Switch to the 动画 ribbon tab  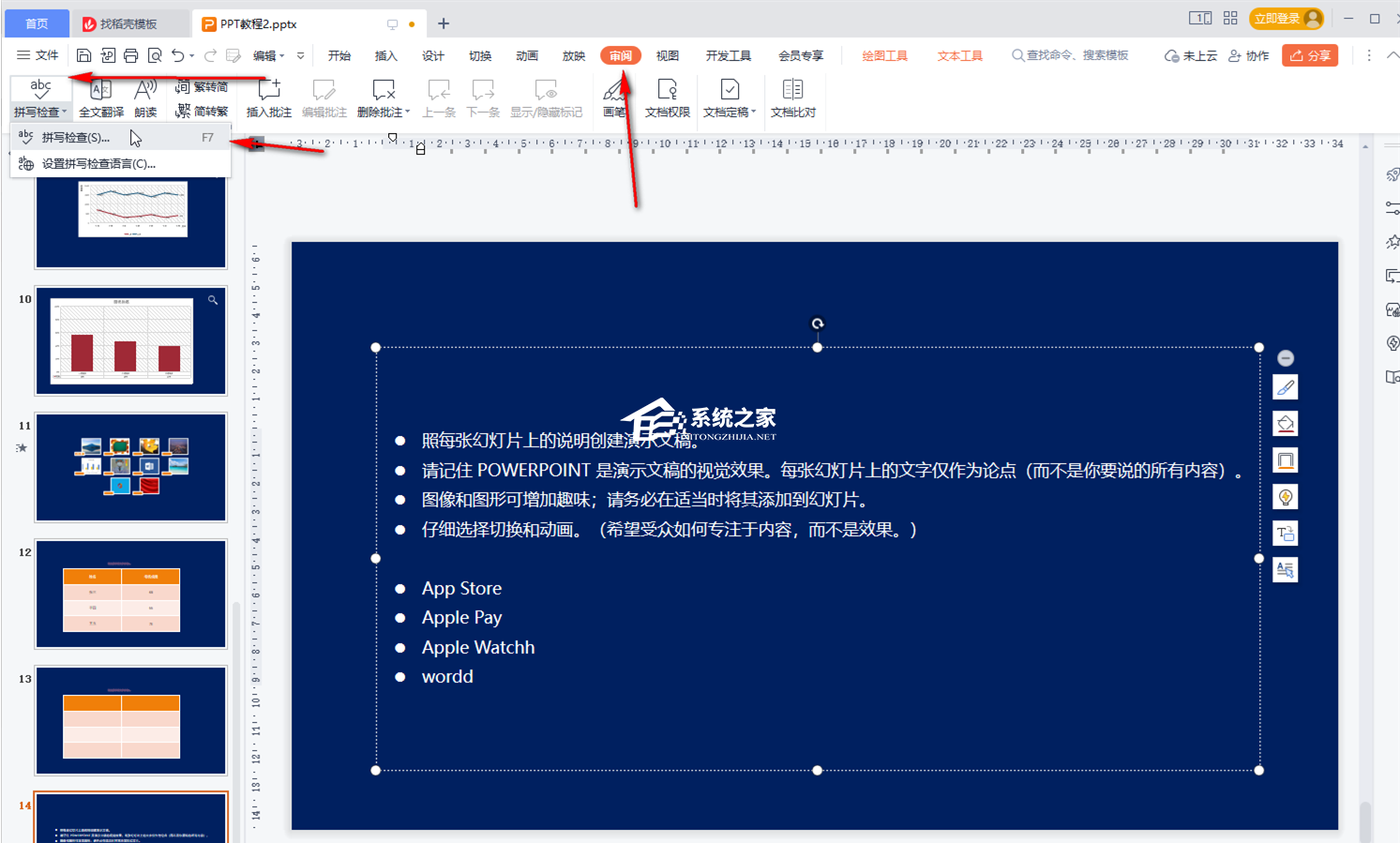(527, 56)
